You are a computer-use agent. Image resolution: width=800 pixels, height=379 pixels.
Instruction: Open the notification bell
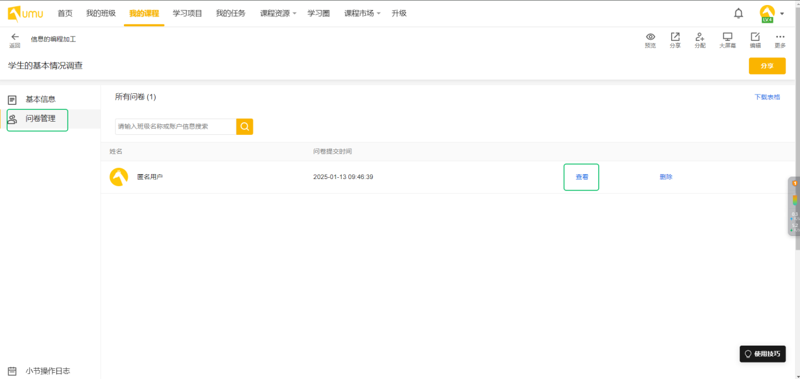[x=738, y=14]
